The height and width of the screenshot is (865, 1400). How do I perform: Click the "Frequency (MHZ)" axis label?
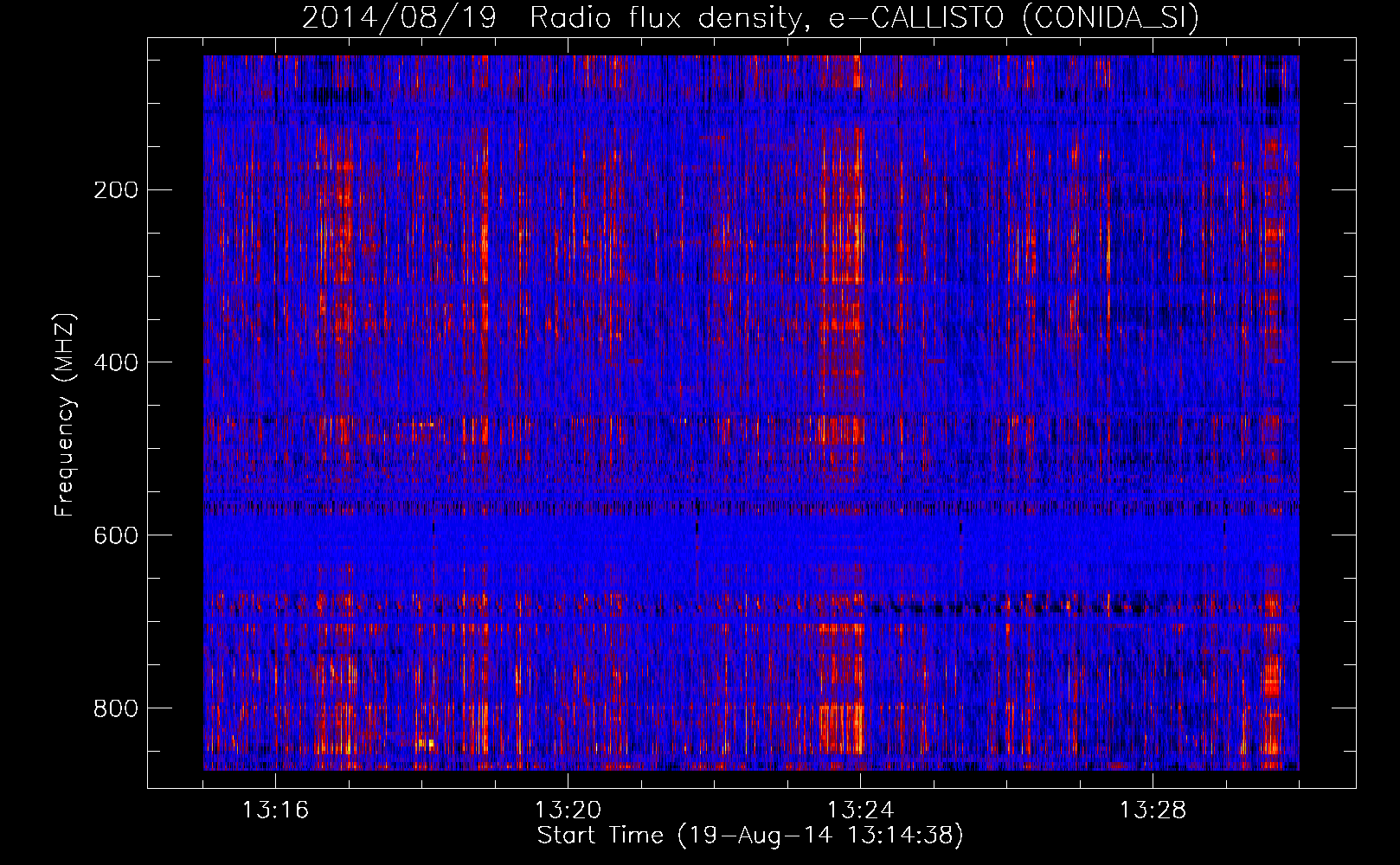tap(65, 415)
